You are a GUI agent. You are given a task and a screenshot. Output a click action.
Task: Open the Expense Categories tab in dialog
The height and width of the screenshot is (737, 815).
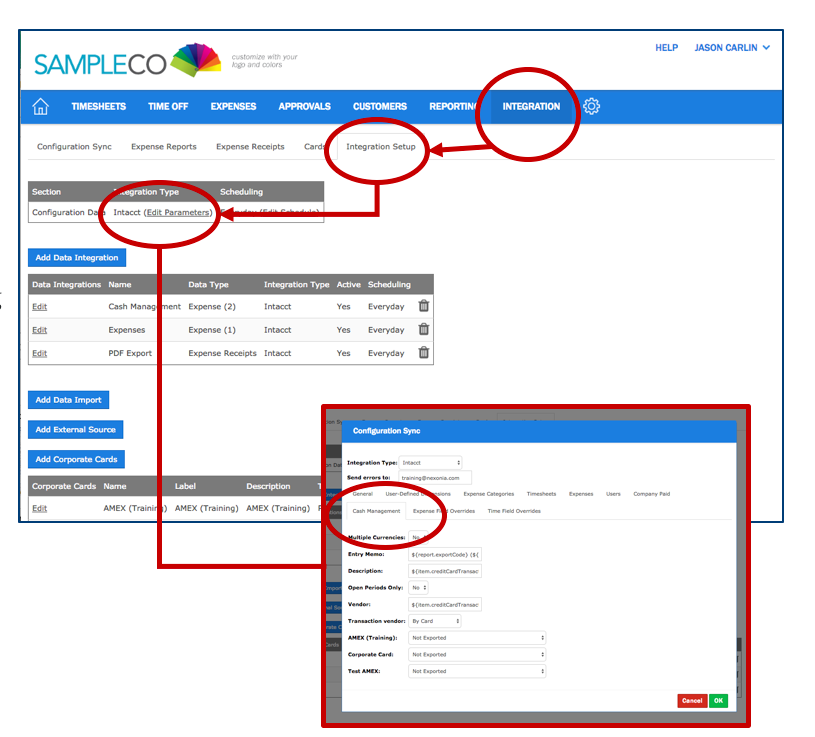[x=488, y=494]
